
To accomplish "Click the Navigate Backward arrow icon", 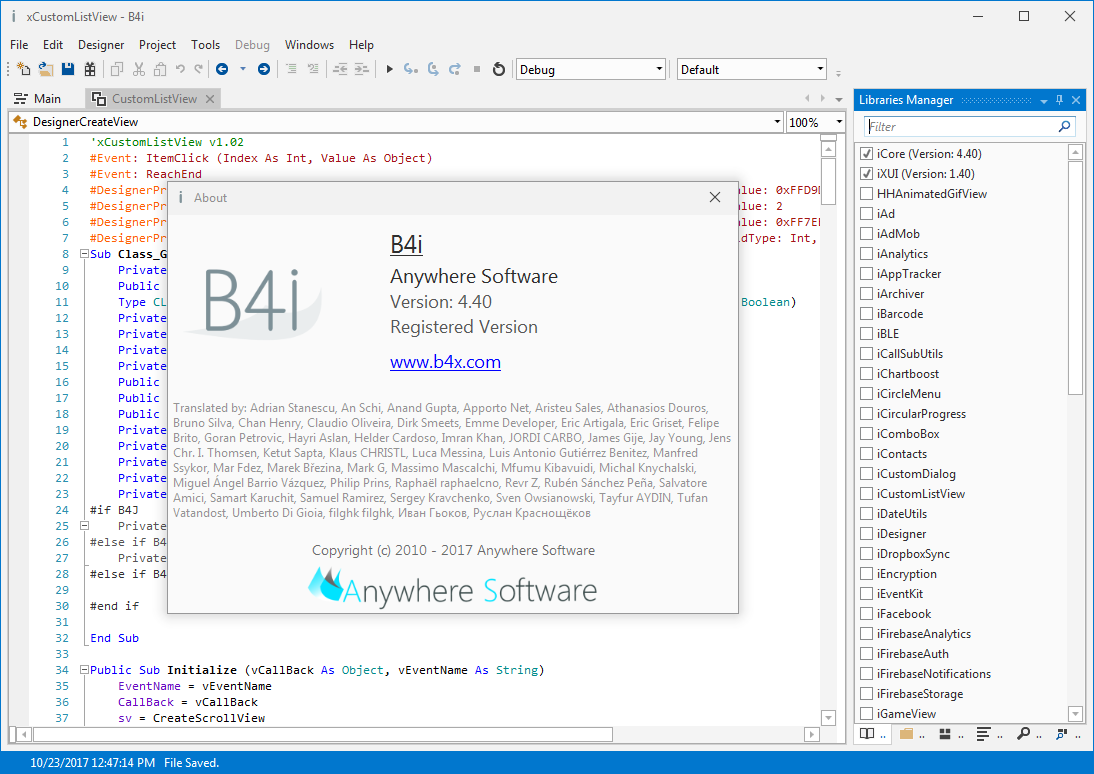I will coord(221,69).
